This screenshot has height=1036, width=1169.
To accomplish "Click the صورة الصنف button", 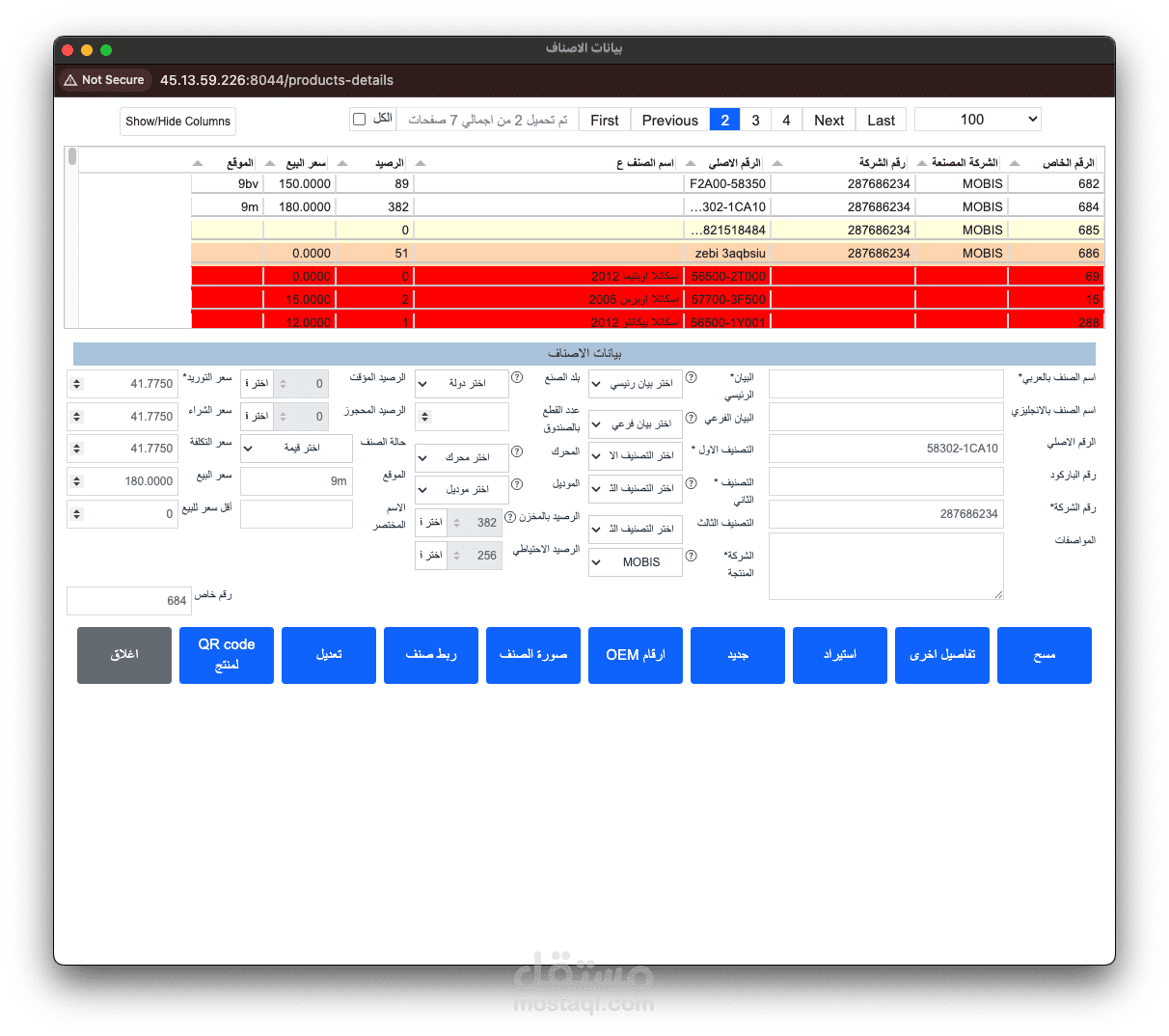I will tap(533, 655).
